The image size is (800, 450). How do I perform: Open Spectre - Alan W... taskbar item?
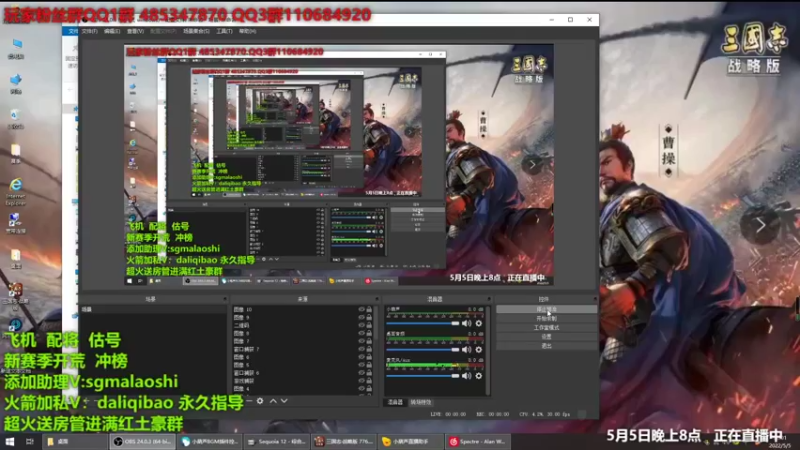[x=478, y=441]
